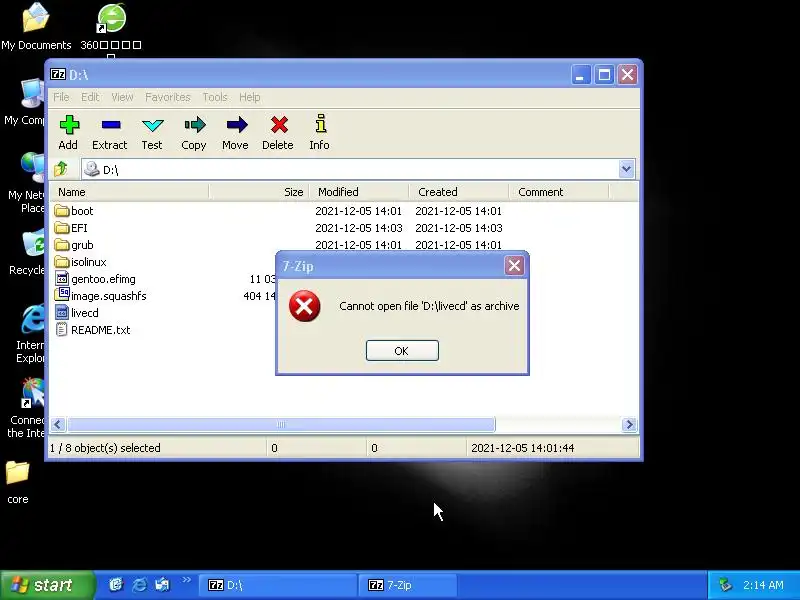Click the horizontal scrollbar thumb
Screen dimensions: 800x600
click(281, 424)
